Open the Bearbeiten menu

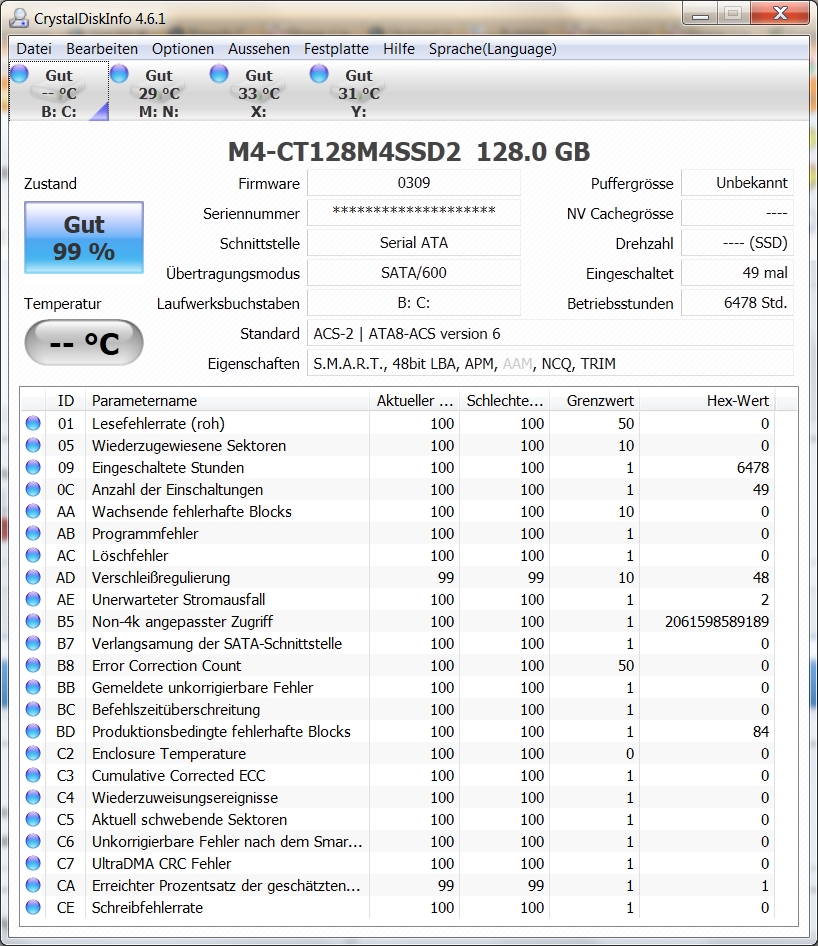click(102, 49)
